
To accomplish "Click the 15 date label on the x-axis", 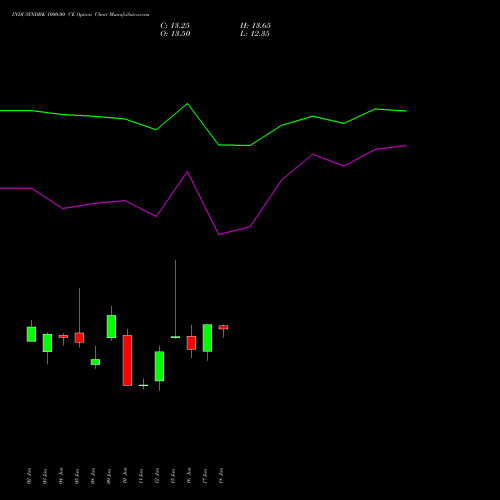I will tap(173, 476).
